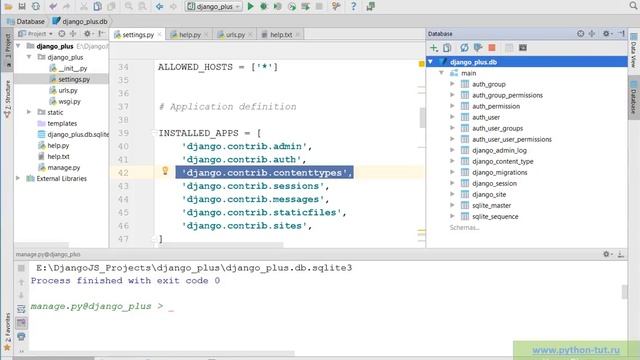Click the Back navigation arrow

pos(160,7)
